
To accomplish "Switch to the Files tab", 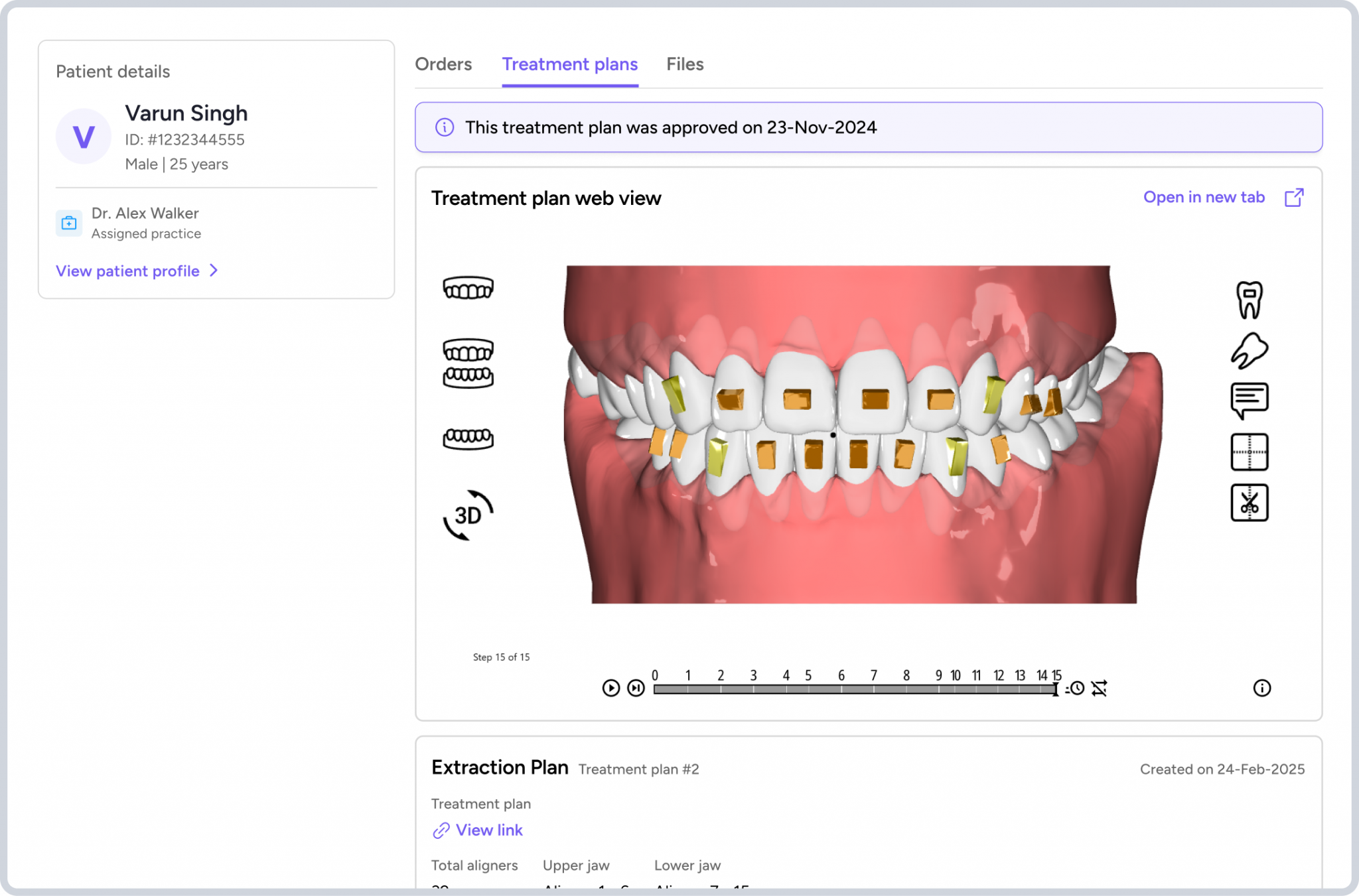I will [685, 64].
